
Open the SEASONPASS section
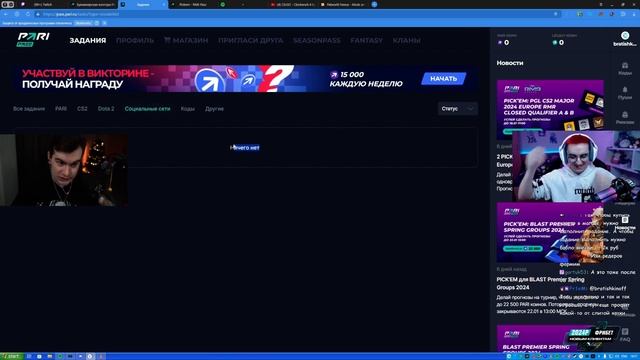click(x=317, y=40)
